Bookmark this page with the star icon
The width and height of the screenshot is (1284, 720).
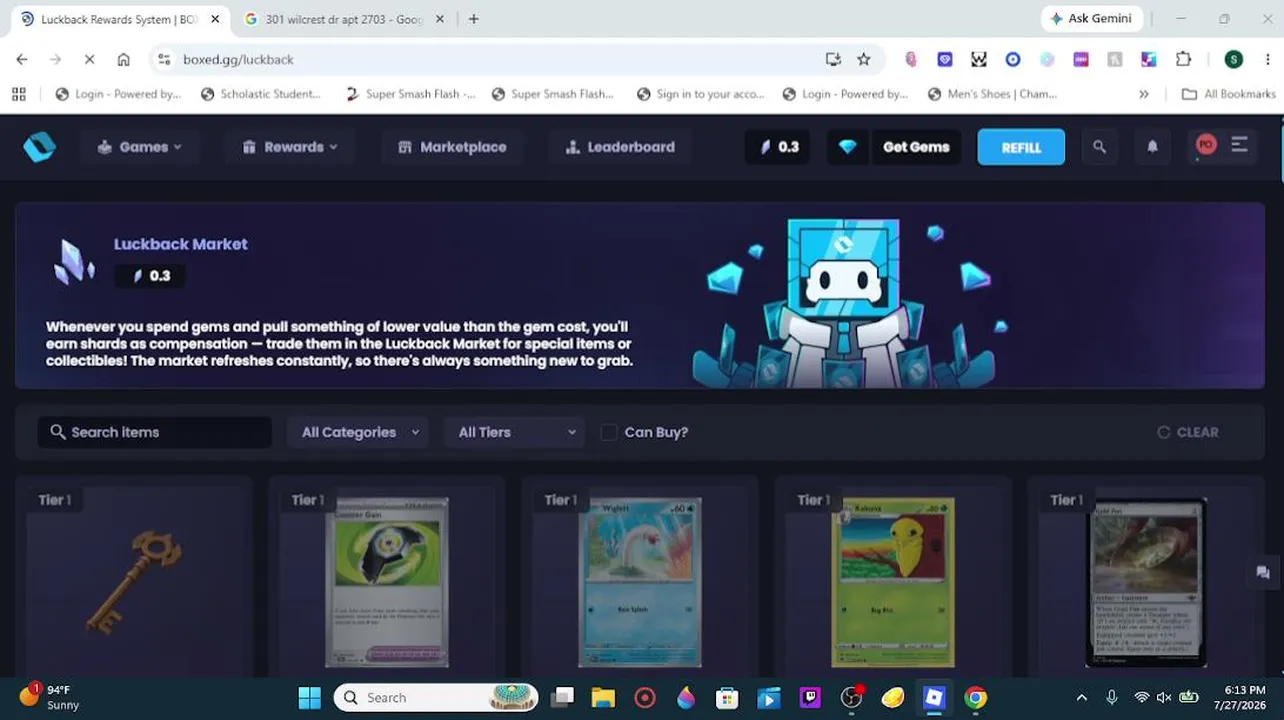tap(864, 60)
